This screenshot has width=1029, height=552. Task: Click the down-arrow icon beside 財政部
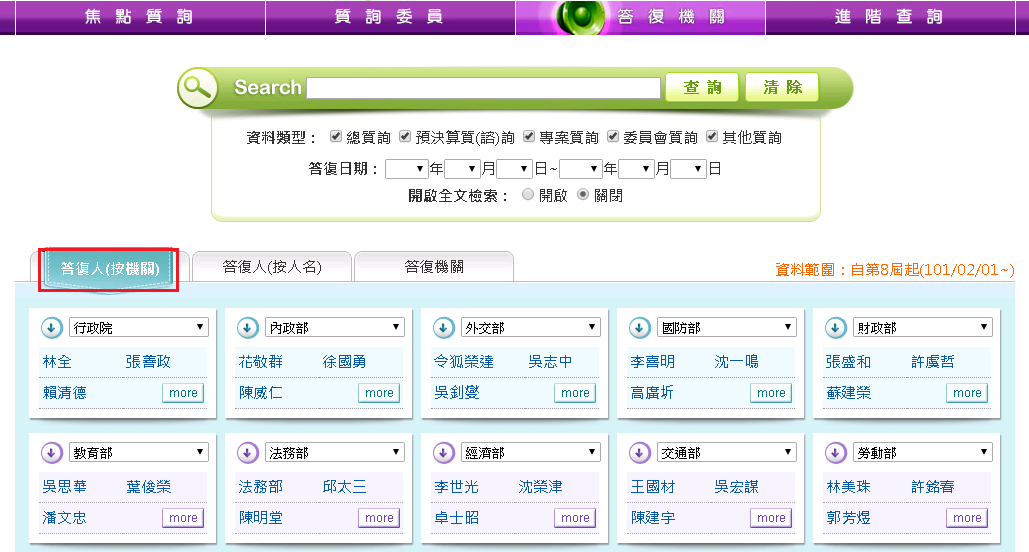click(834, 328)
